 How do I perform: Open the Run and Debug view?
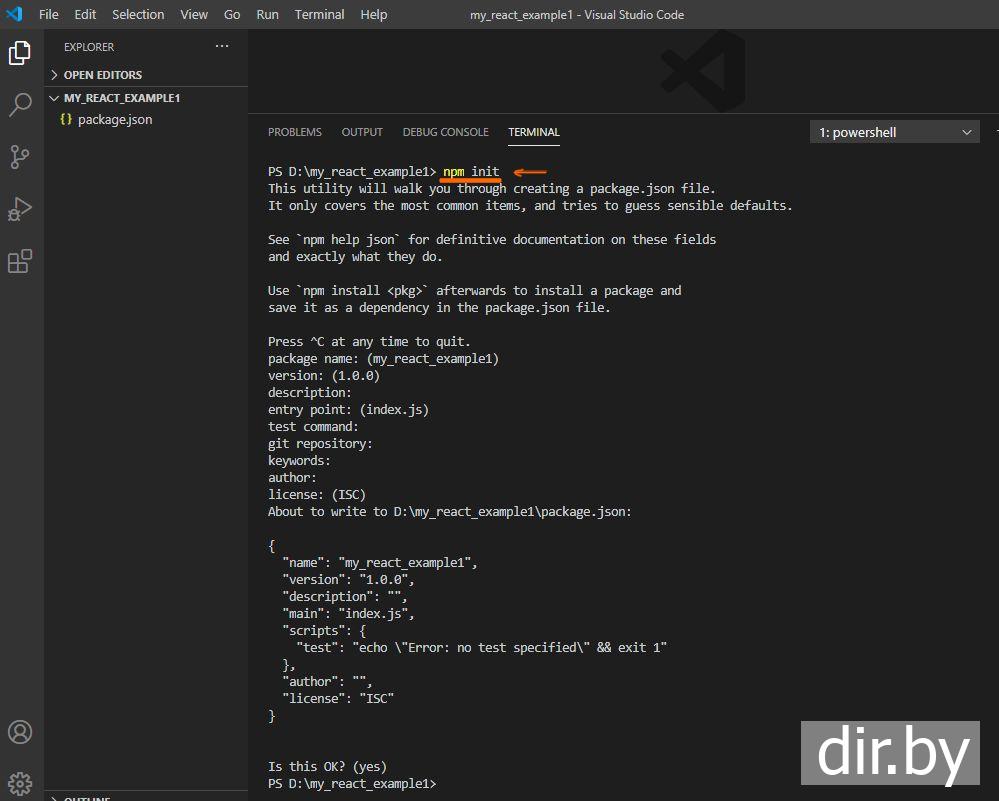point(20,209)
